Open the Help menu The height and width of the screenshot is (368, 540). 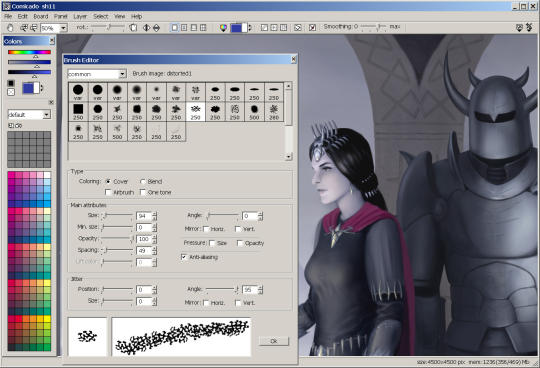click(136, 16)
